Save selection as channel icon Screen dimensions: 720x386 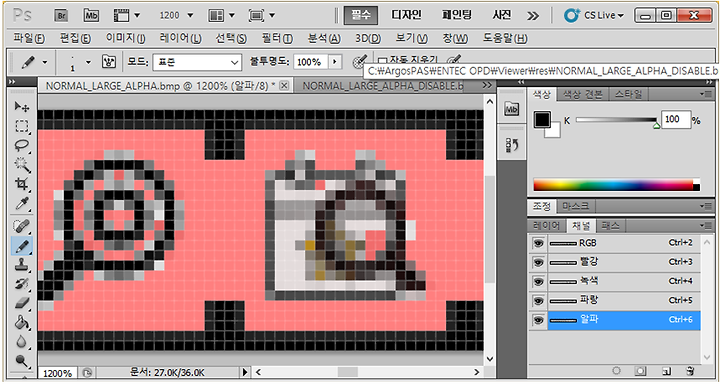click(641, 370)
